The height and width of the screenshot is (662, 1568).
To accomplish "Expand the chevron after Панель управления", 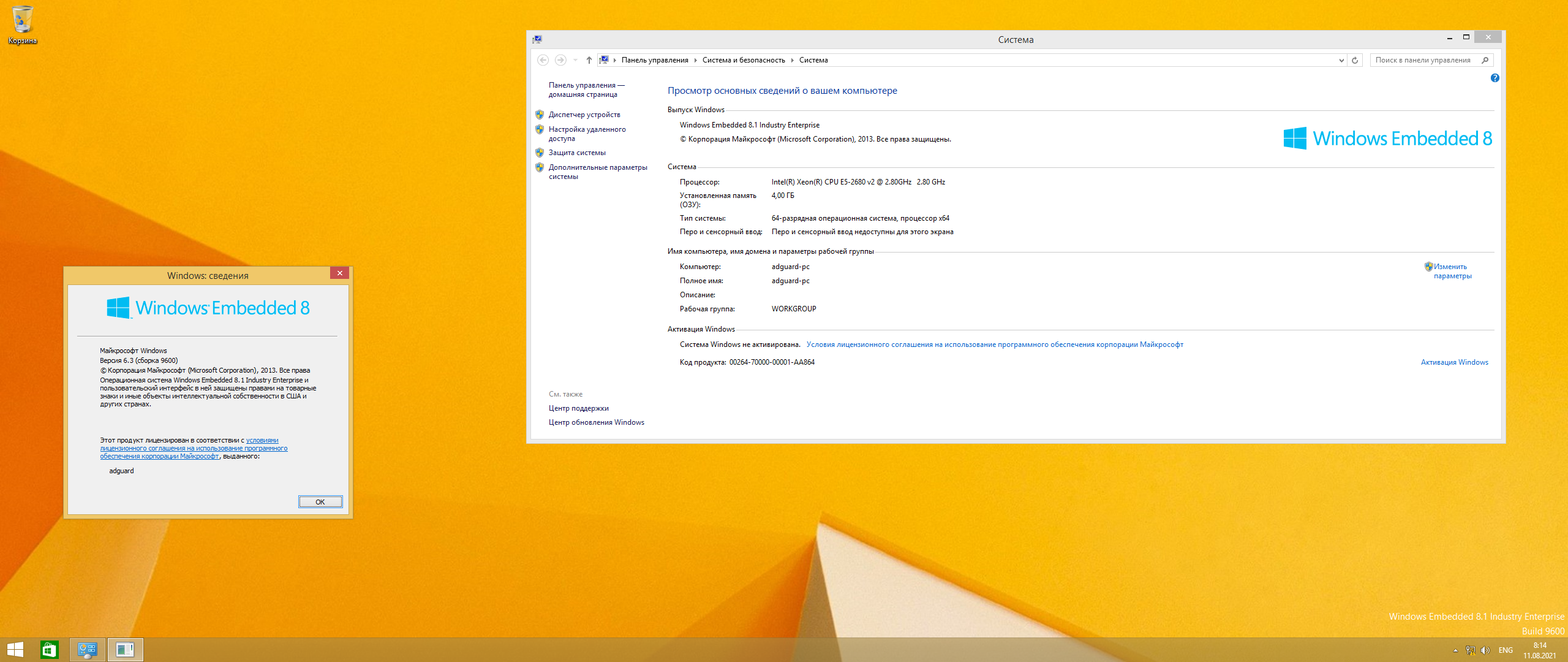I will 695,60.
